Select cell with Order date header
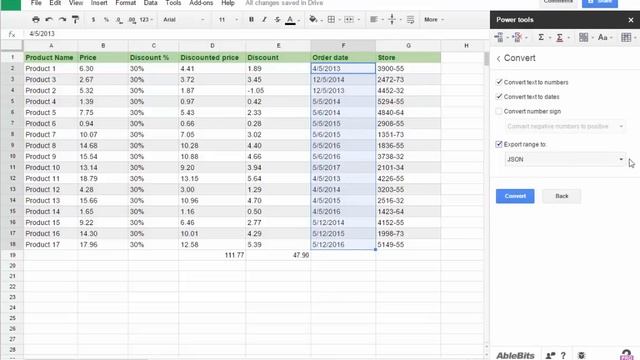The image size is (640, 360). tap(343, 58)
